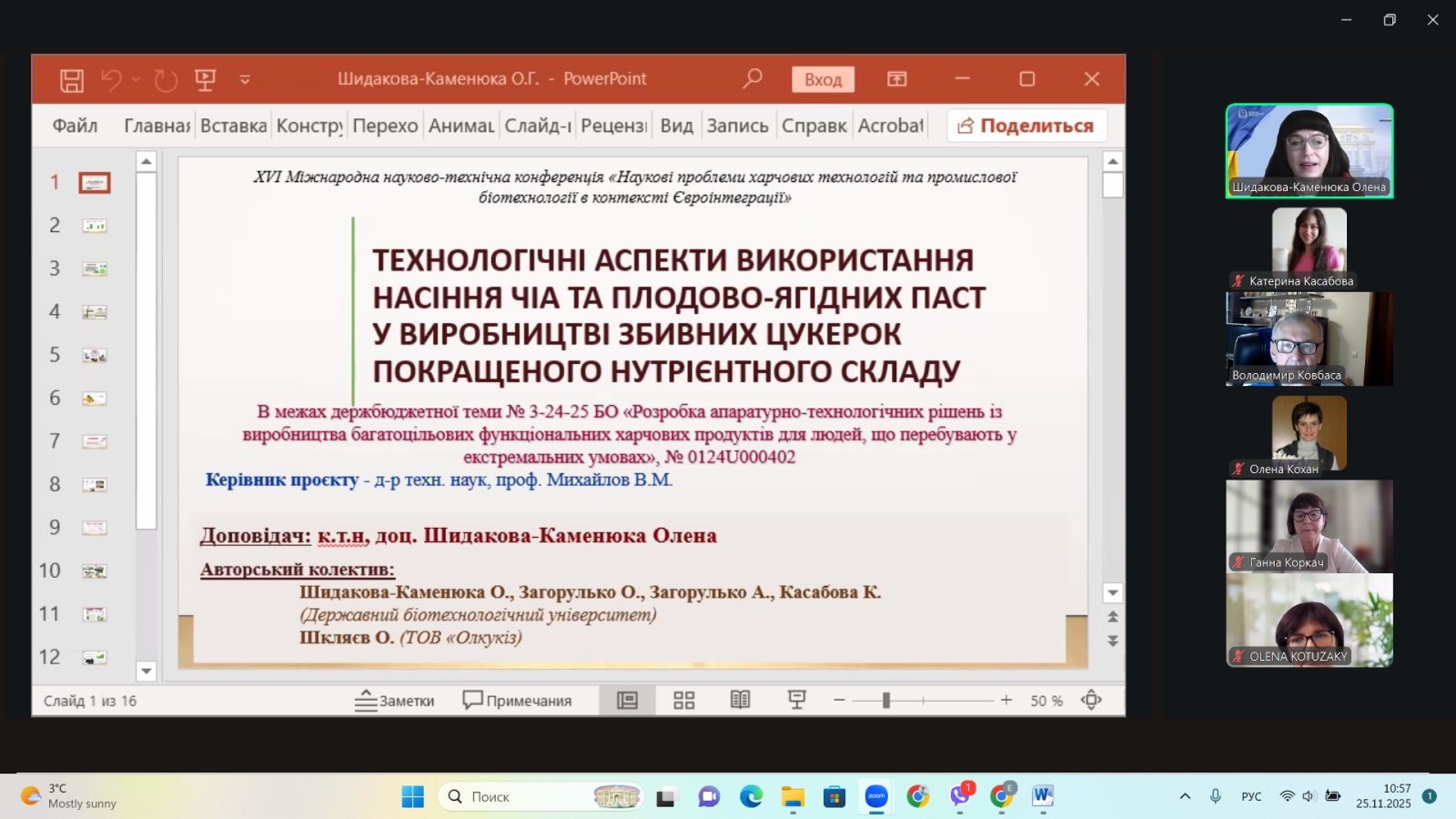Open ribbon display options button
The height and width of the screenshot is (819, 1456).
pos(897,79)
